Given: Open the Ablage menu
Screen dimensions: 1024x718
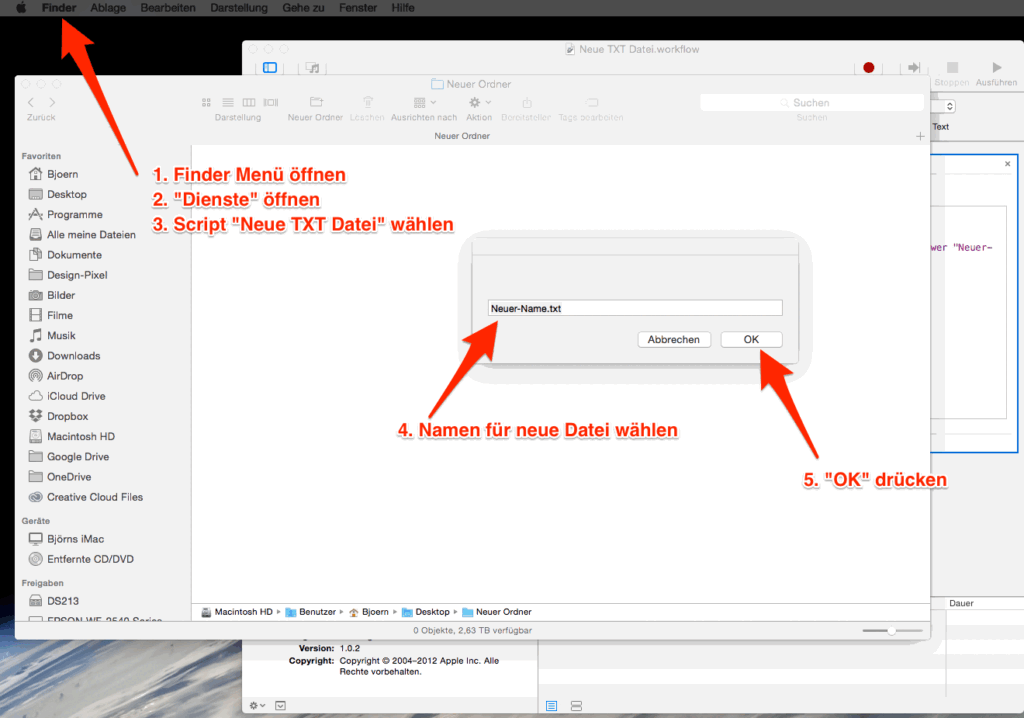Looking at the screenshot, I should pyautogui.click(x=108, y=8).
